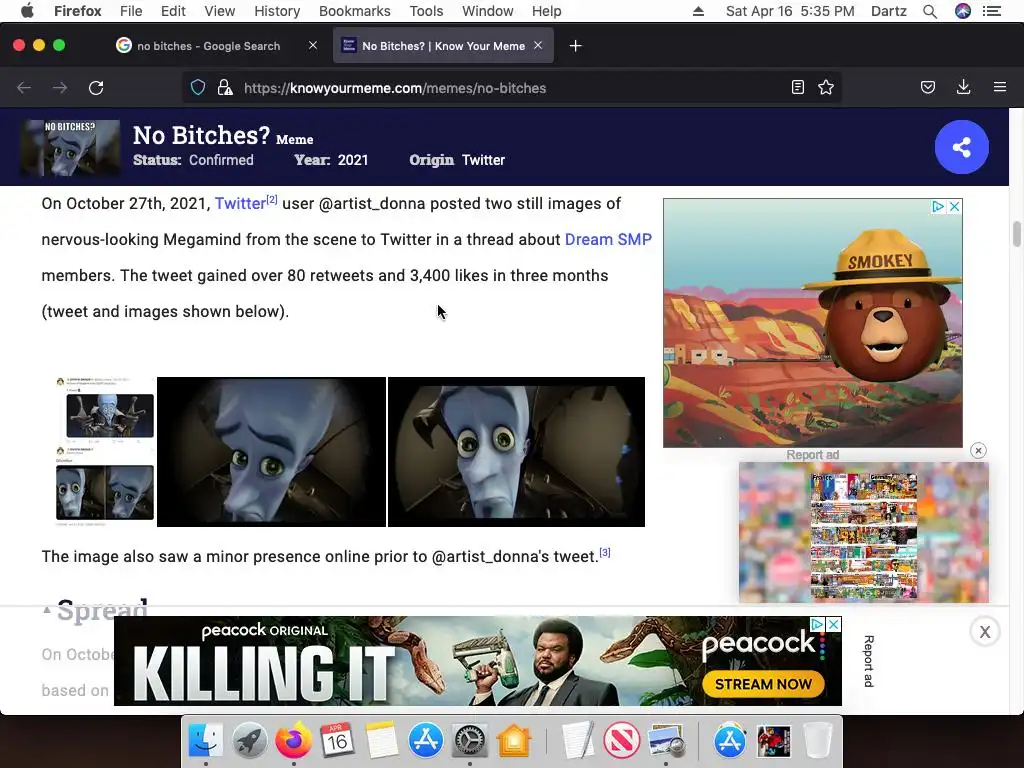Switch to Firefox in the Dock

coord(293,741)
